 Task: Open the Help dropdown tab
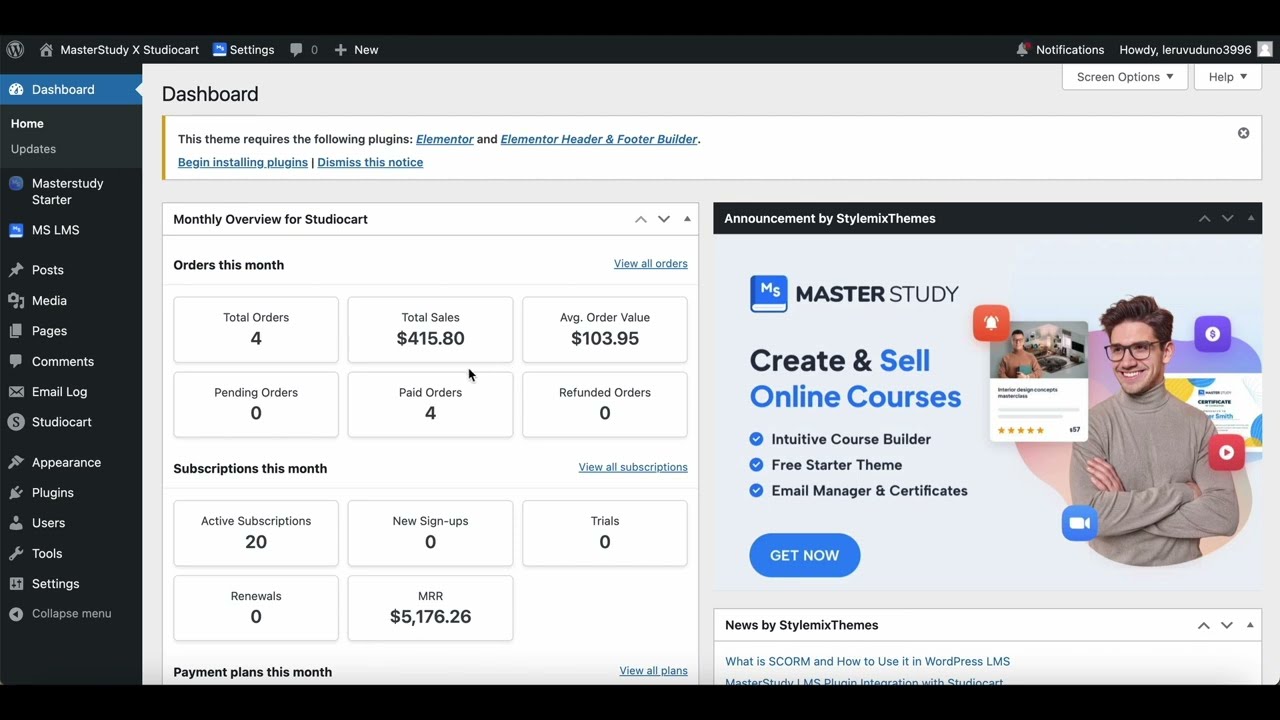pos(1228,77)
